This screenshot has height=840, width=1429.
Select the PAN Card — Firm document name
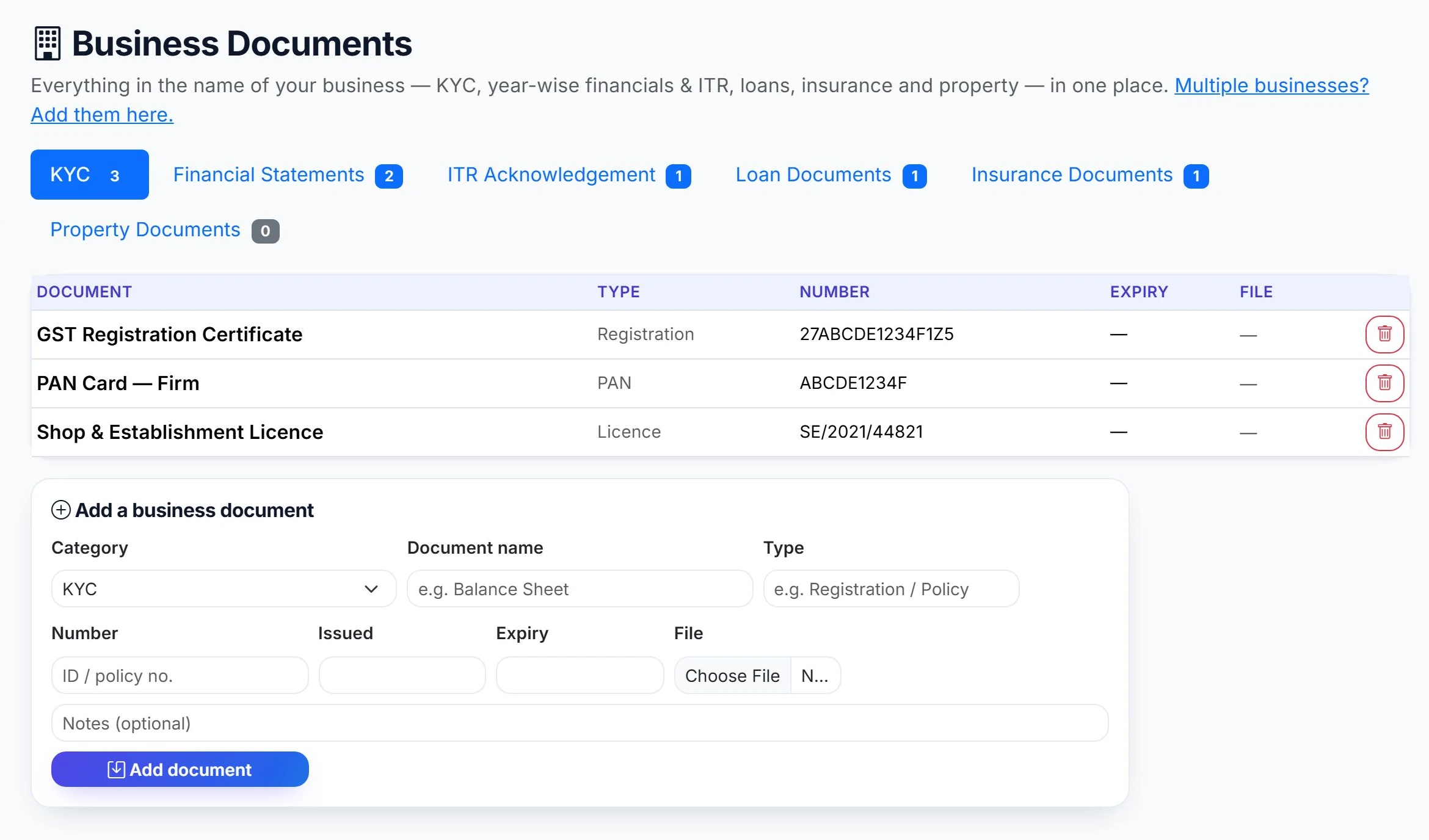click(x=118, y=383)
